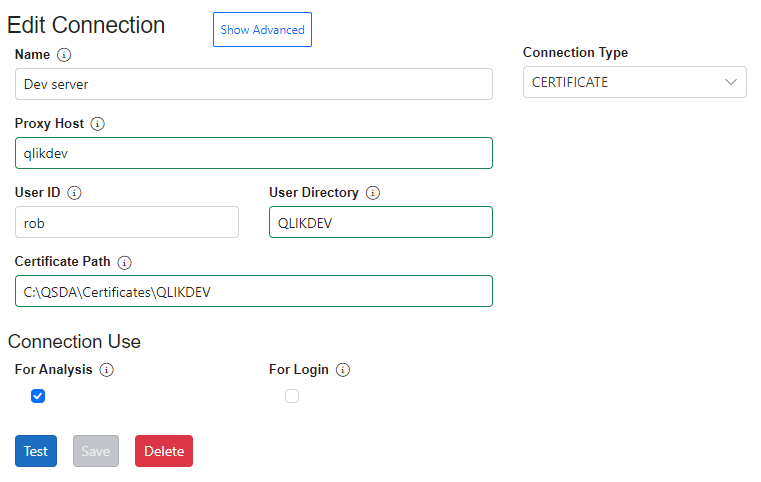
Task: Delete this connection
Action: point(164,451)
